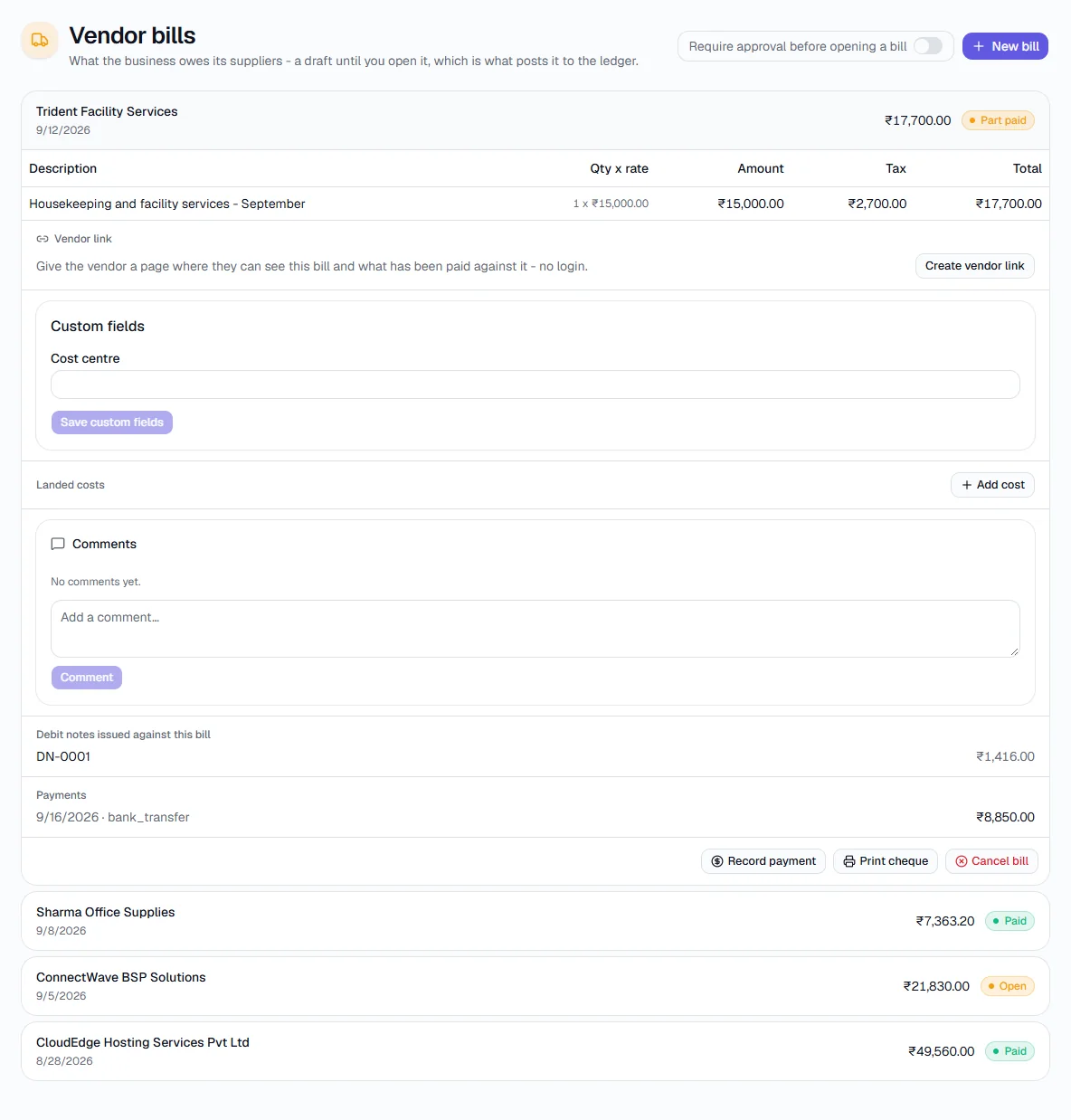Expand the ConnectWave BSP Solutions bill
The width and height of the screenshot is (1071, 1120).
(x=535, y=986)
